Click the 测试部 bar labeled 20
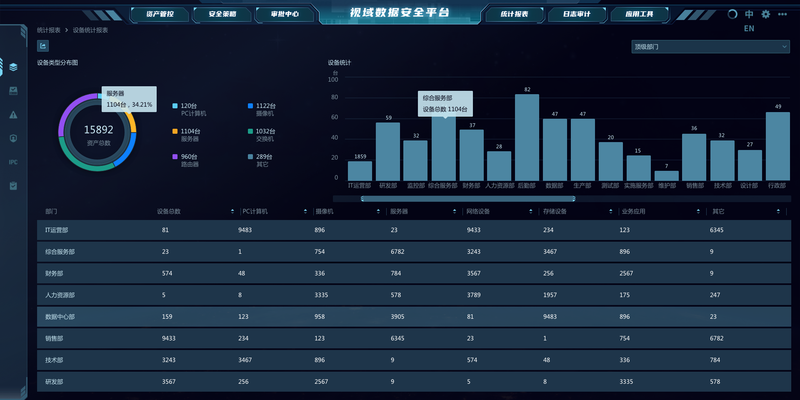This screenshot has width=800, height=400. coord(611,161)
